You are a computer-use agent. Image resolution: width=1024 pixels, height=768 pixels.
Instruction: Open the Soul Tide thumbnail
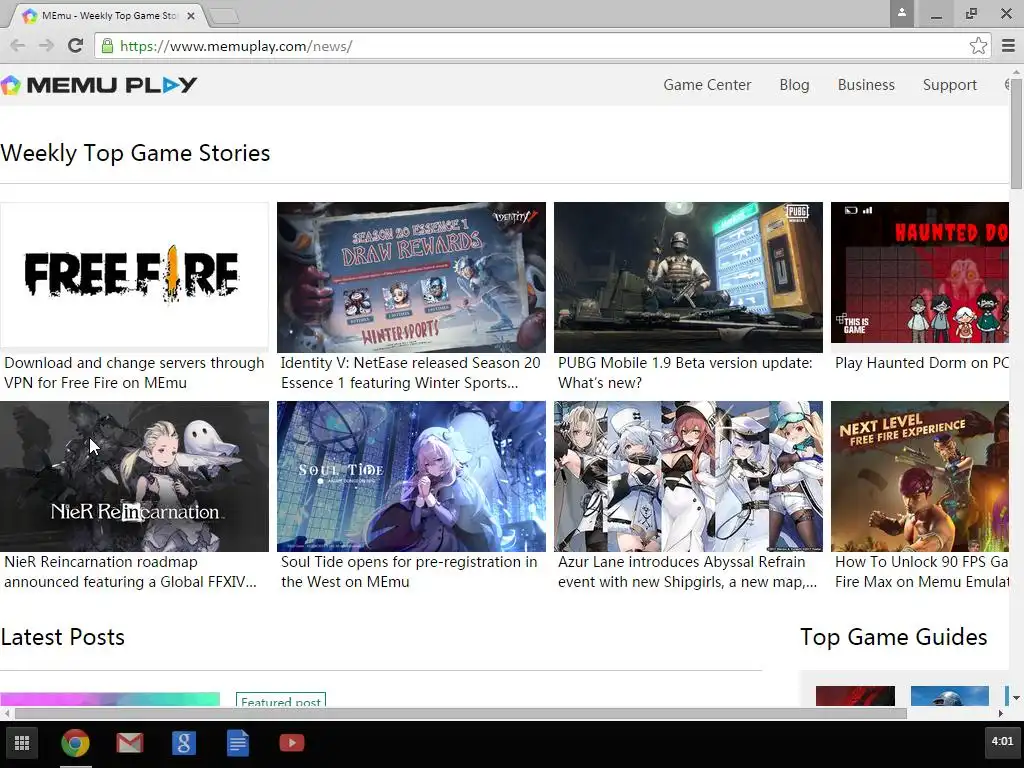[x=411, y=477]
